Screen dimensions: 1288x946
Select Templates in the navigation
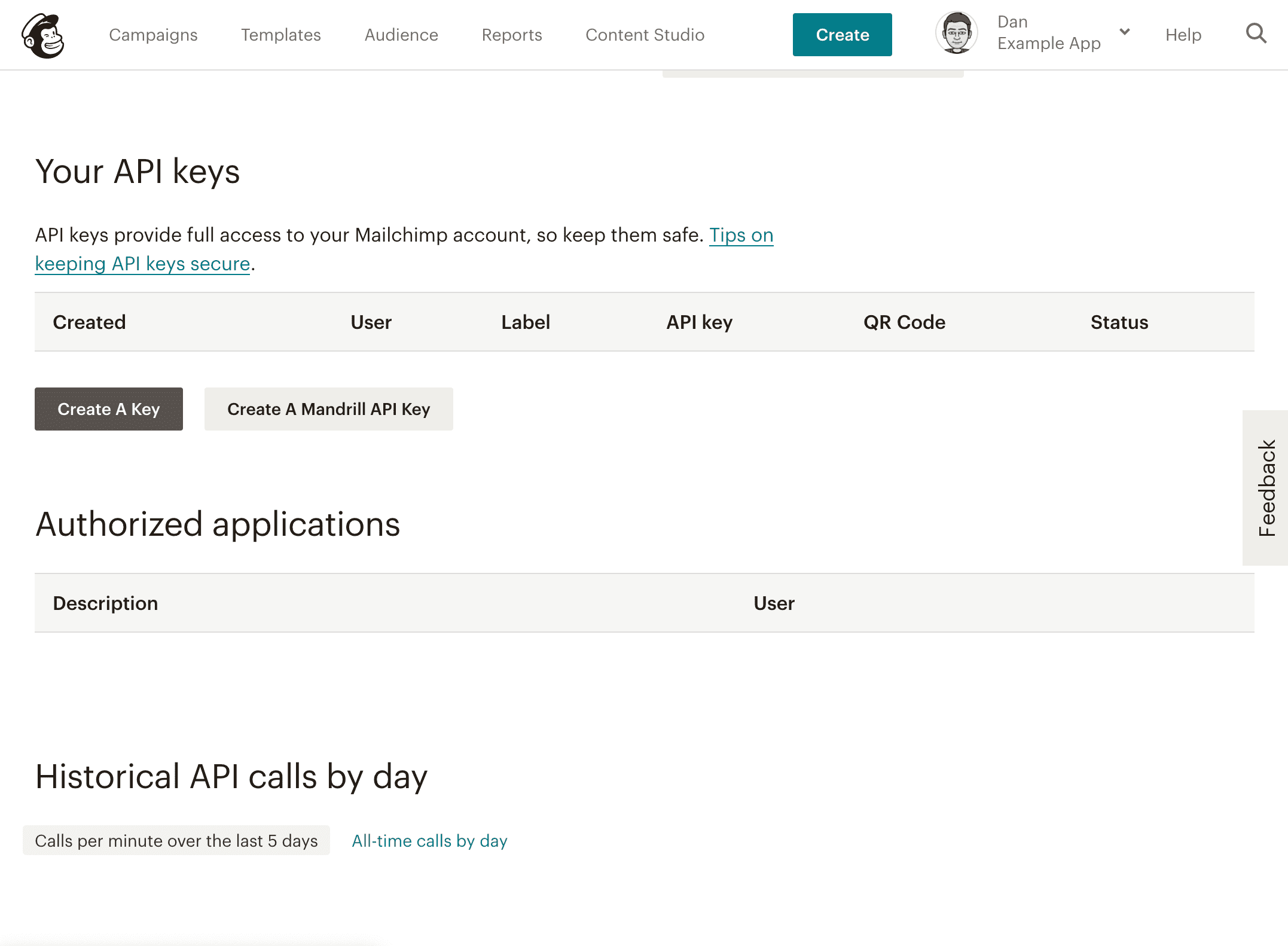[280, 35]
